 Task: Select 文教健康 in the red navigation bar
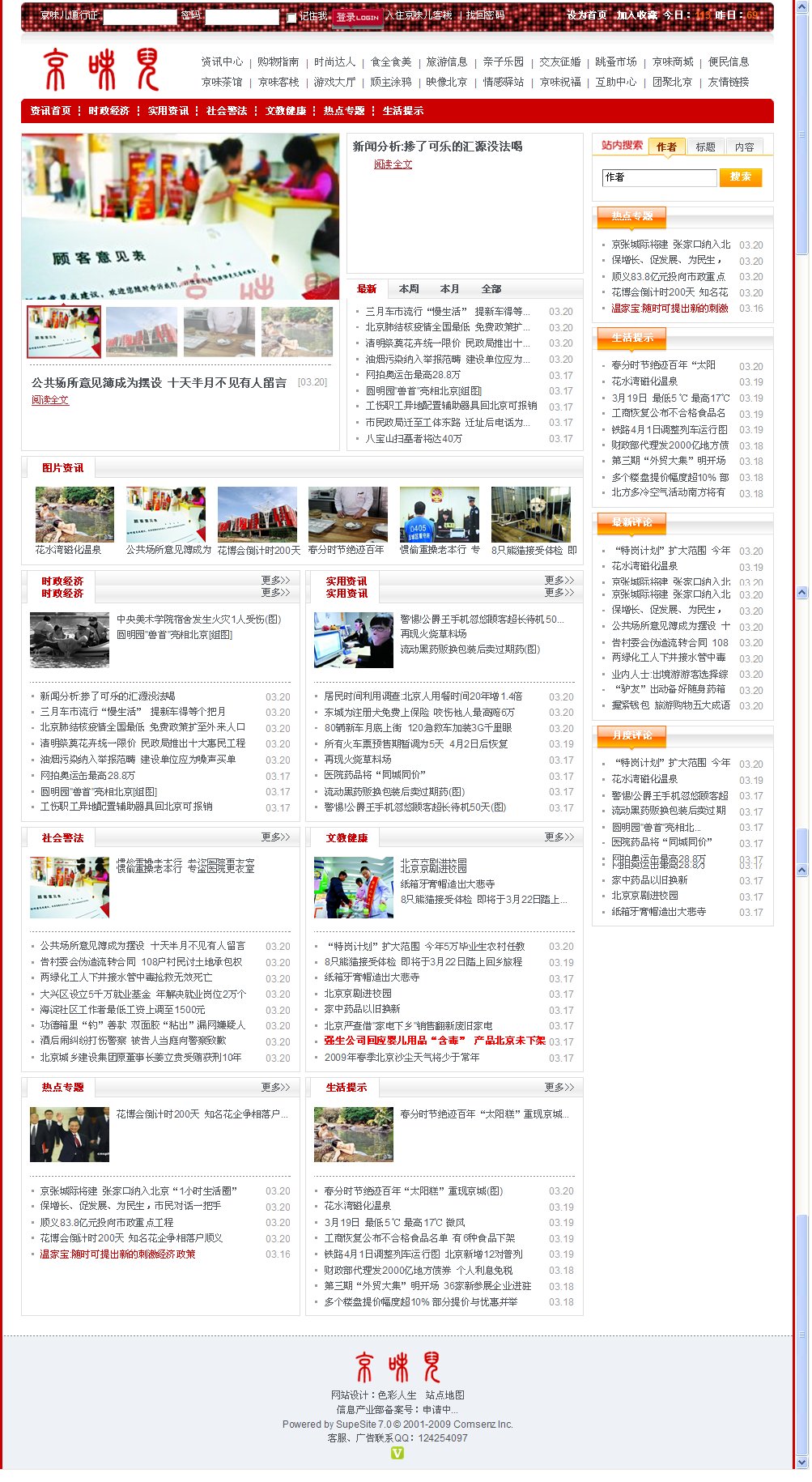[x=286, y=111]
